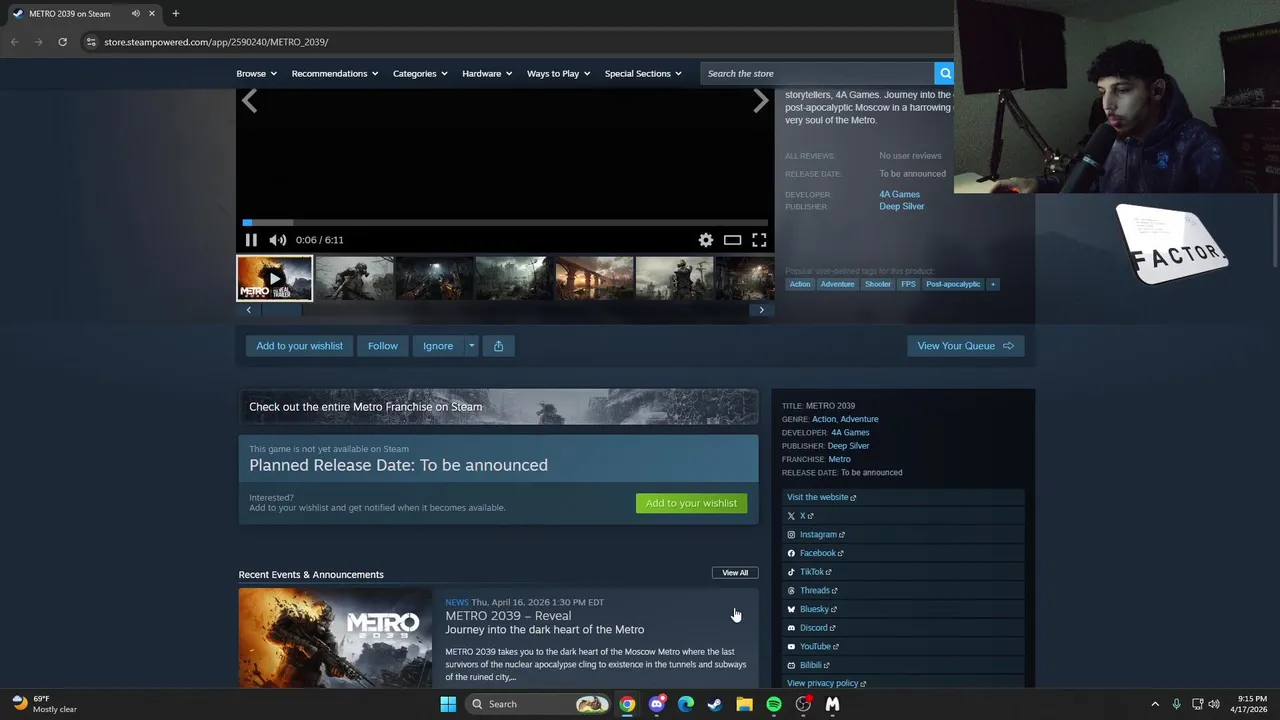The width and height of the screenshot is (1280, 720).
Task: Expand the Ignore options dropdown arrow
Action: [x=472, y=346]
